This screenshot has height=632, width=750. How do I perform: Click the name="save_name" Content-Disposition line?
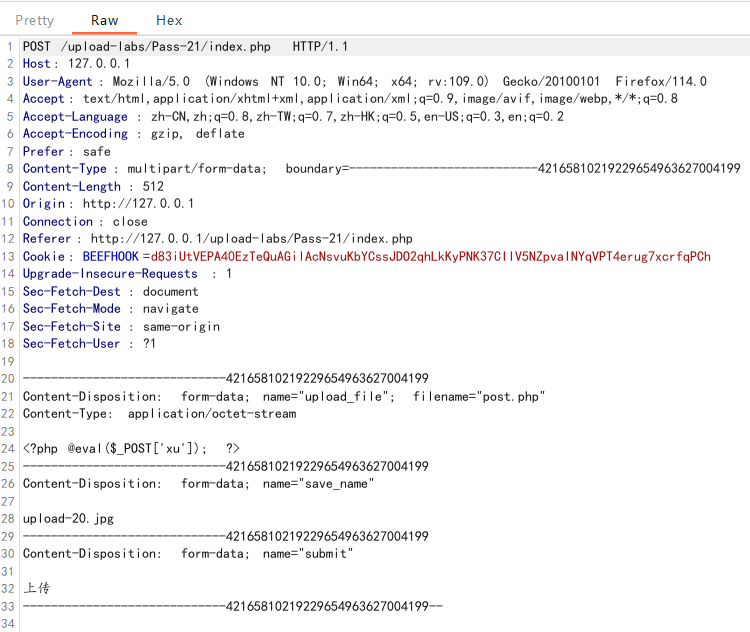coord(199,484)
